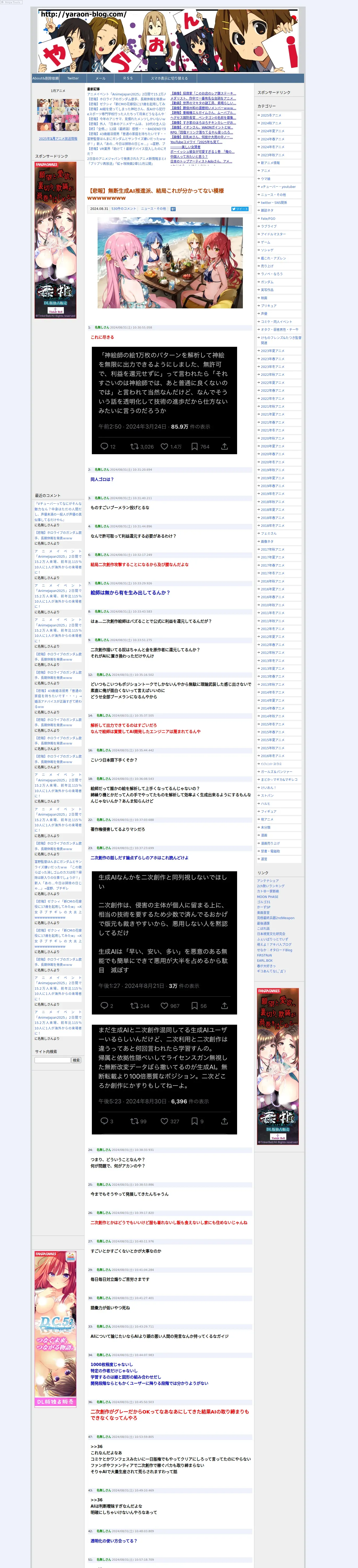Open MOON PHASE link
This screenshot has width=358, height=1568.
coord(268,897)
